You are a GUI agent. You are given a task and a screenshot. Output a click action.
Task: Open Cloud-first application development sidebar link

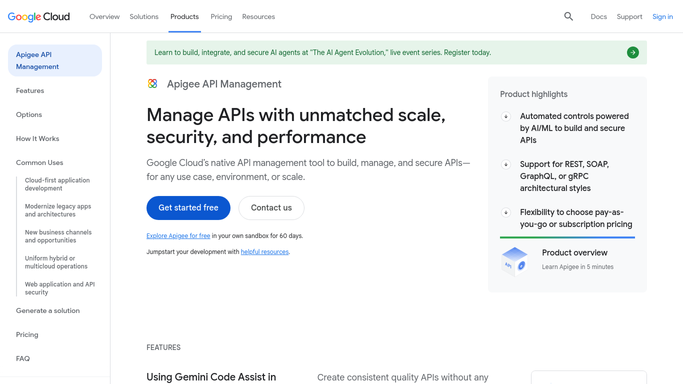click(57, 184)
